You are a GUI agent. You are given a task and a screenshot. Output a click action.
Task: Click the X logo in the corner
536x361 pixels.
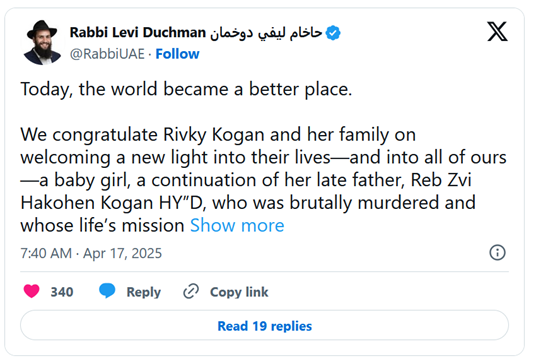tap(497, 31)
